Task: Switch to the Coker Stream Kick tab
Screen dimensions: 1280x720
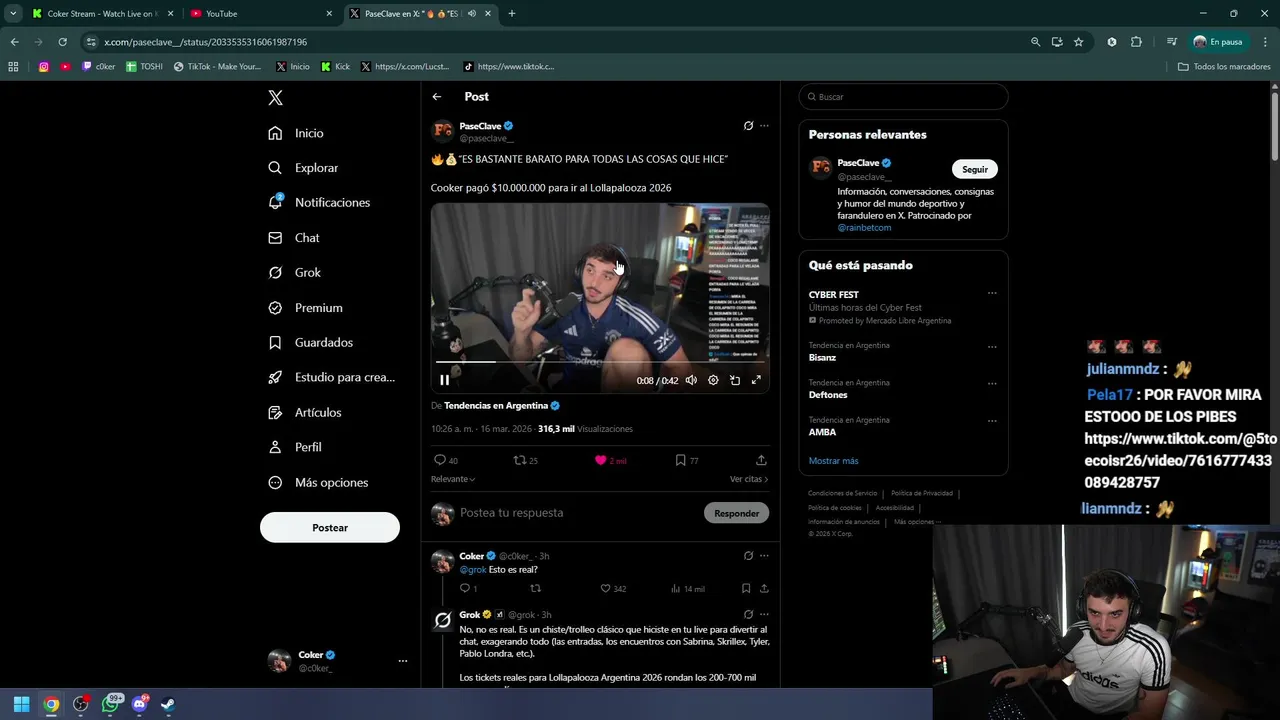Action: 102,14
